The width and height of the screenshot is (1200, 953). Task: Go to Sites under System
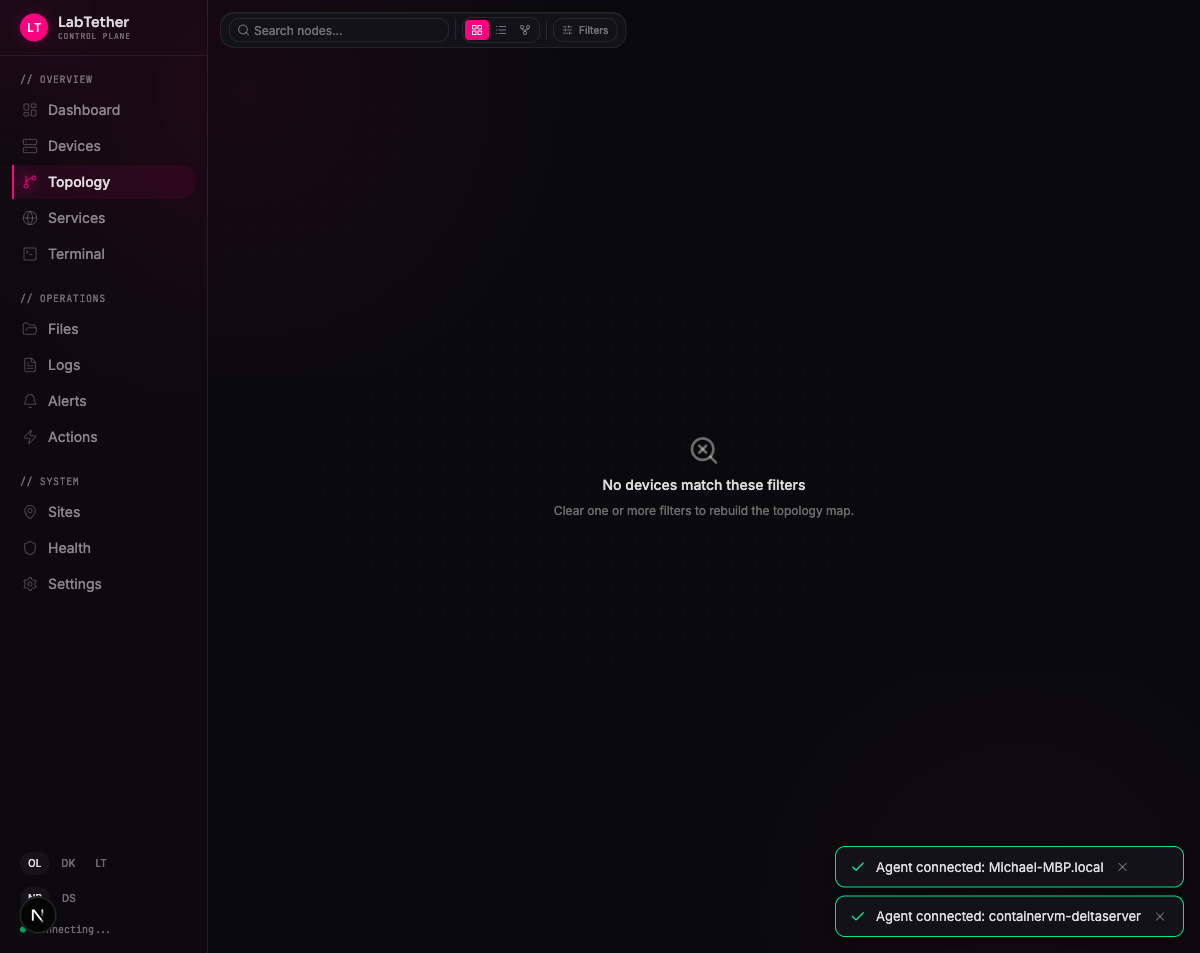(x=102, y=512)
